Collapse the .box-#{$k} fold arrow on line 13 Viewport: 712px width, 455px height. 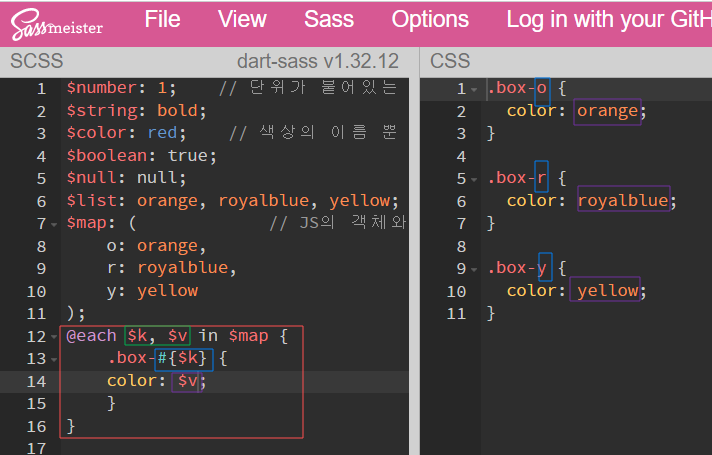coord(54,360)
